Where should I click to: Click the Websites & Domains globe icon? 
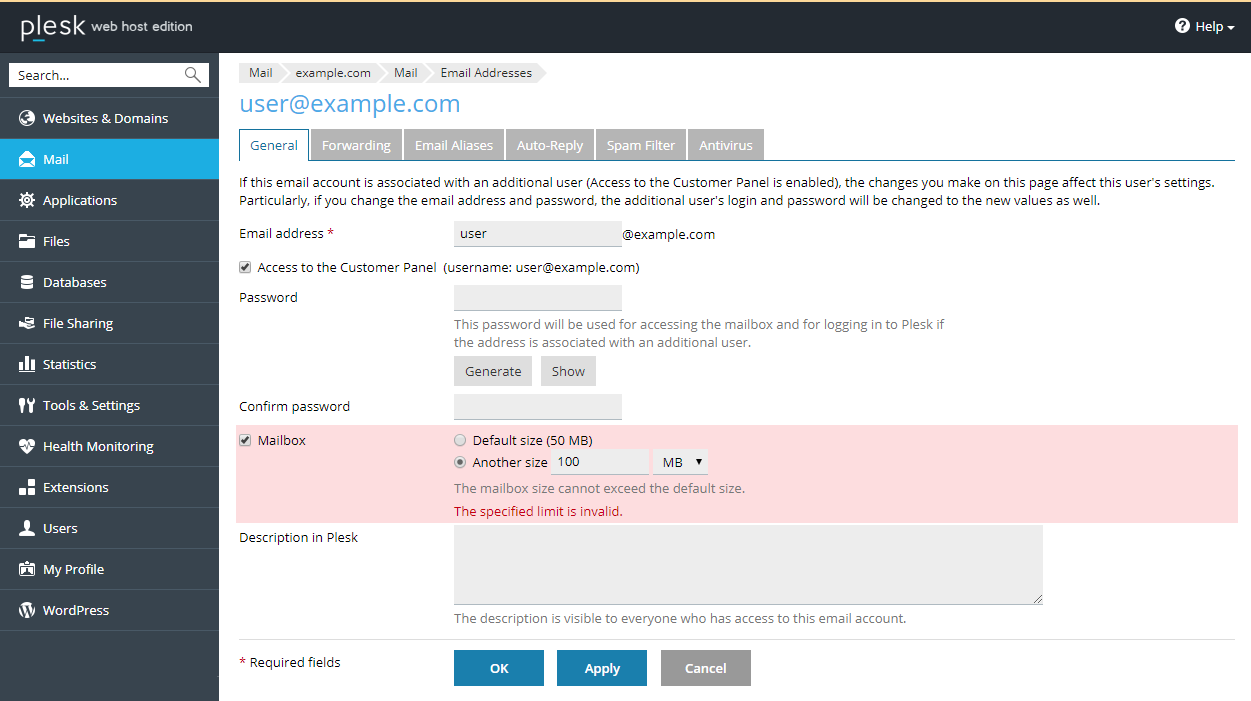click(27, 118)
